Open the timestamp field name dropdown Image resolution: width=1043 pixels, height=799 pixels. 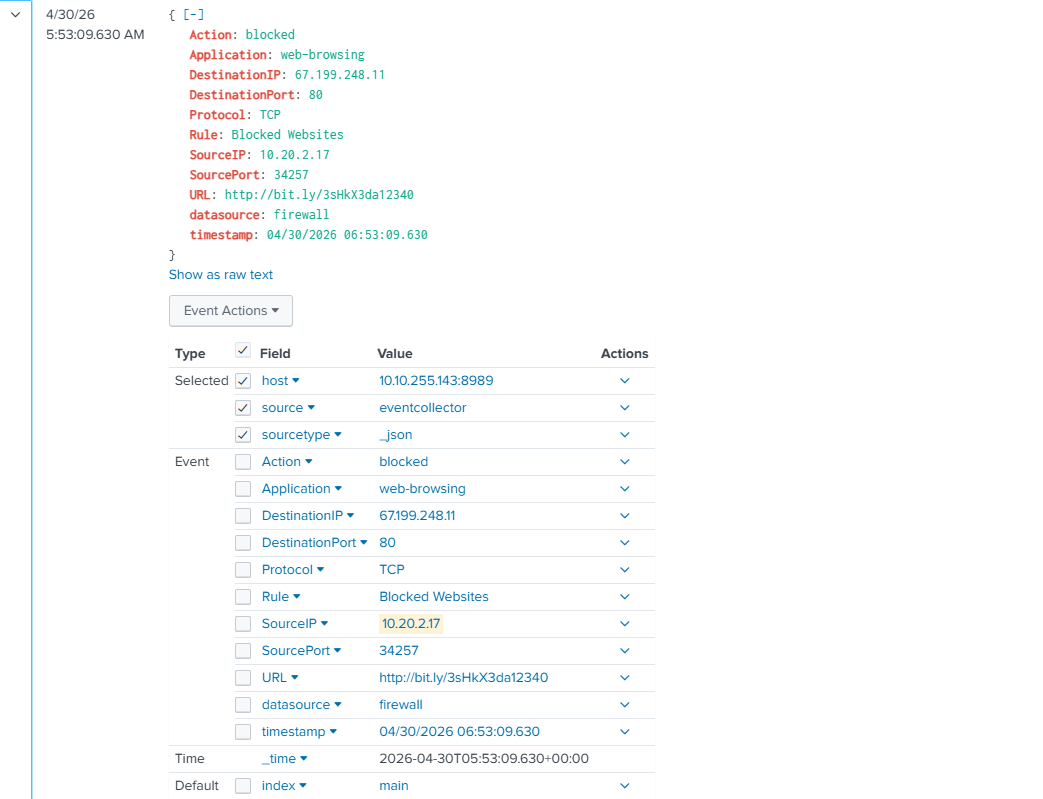pos(299,732)
